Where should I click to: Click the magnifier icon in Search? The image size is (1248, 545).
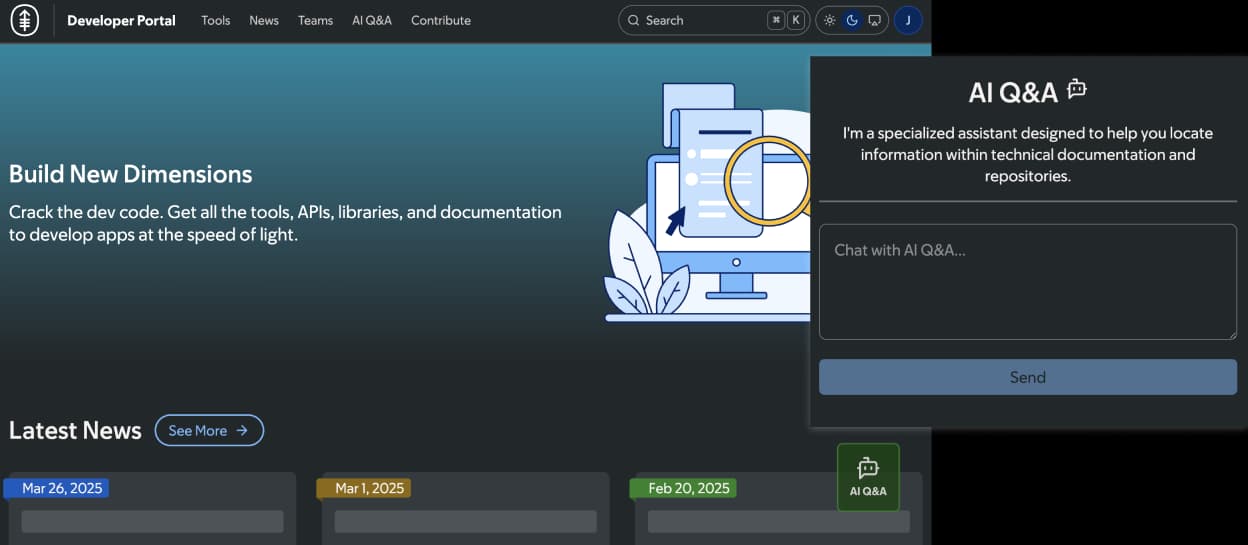point(633,20)
